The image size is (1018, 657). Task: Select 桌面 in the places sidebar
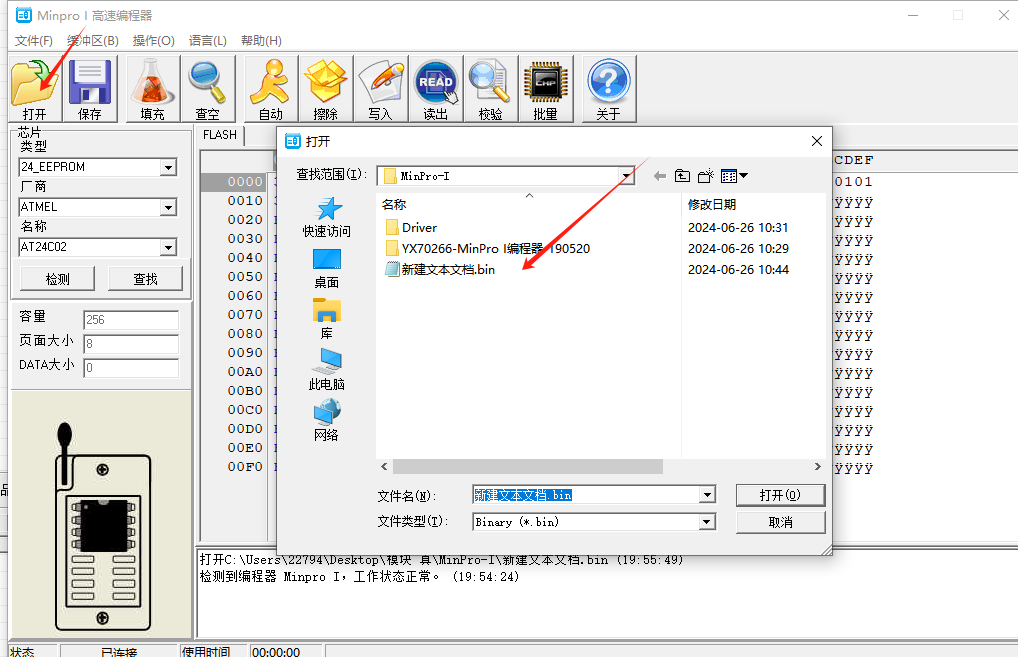327,268
